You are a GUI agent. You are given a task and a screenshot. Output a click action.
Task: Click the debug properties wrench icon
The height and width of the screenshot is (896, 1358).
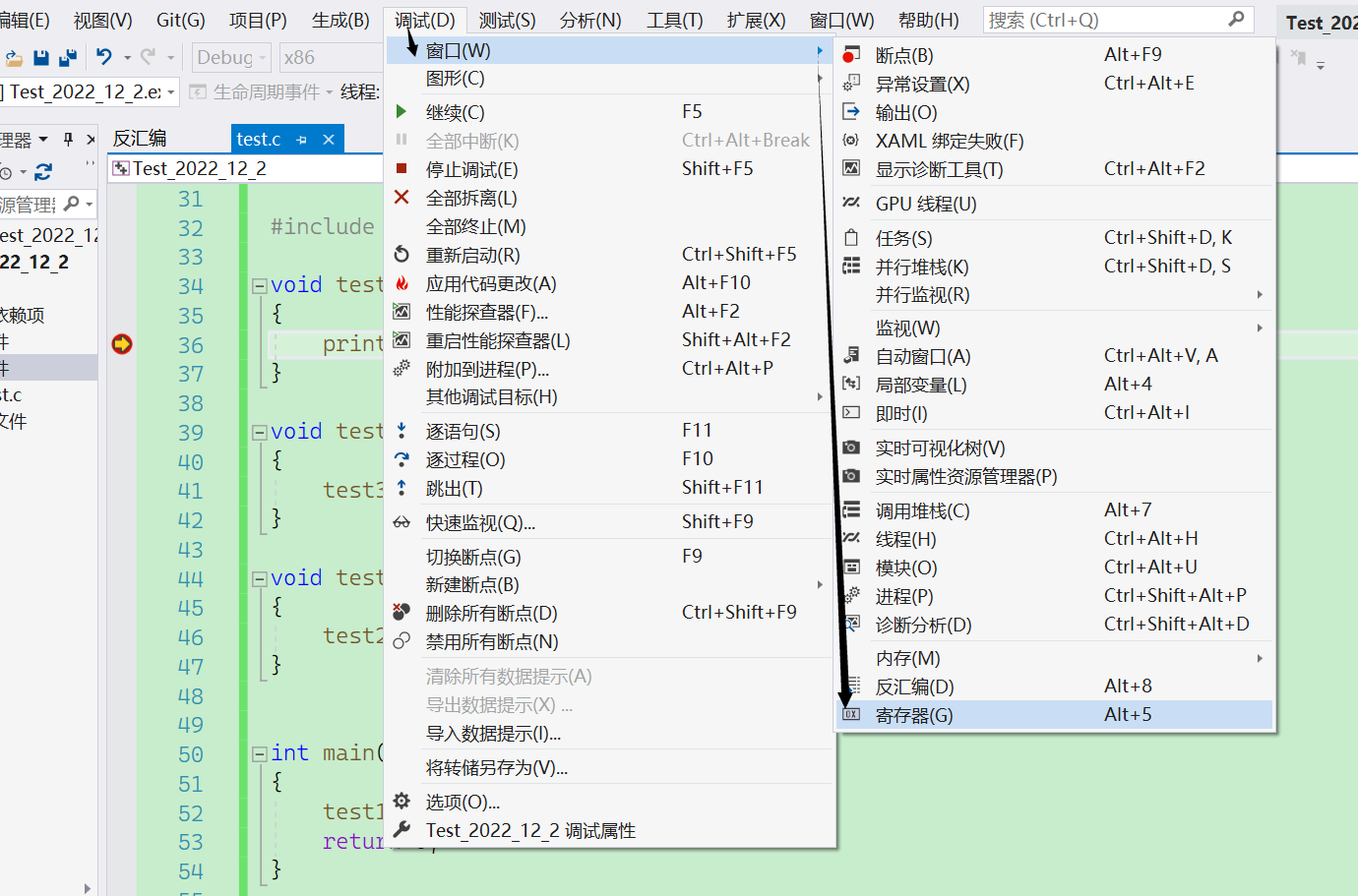pos(401,829)
